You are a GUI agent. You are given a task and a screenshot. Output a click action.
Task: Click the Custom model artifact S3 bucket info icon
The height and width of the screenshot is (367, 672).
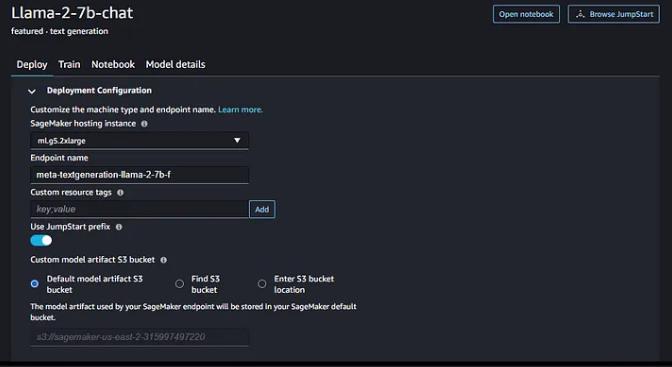164,260
